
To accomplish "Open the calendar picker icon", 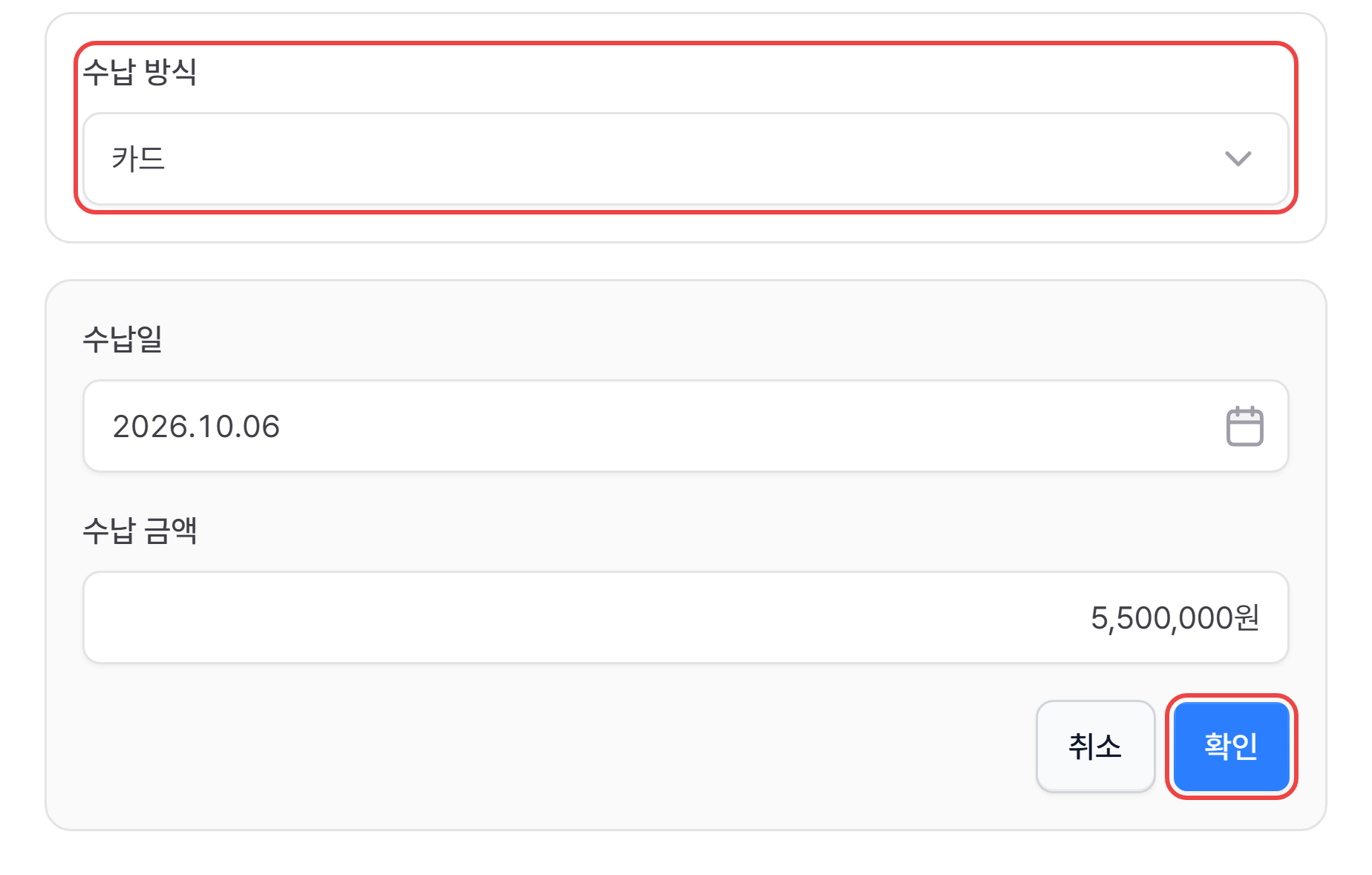I will 1244,426.
